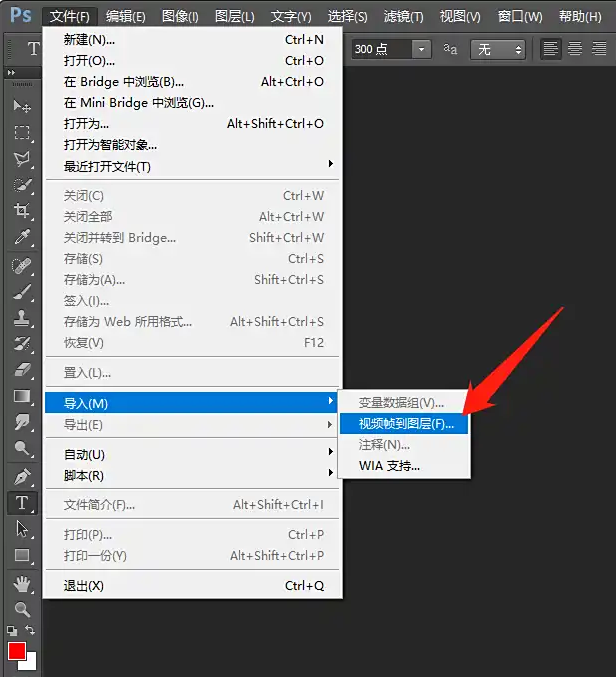Select the Clone Stamp tool
The image size is (616, 677).
(x=22, y=318)
